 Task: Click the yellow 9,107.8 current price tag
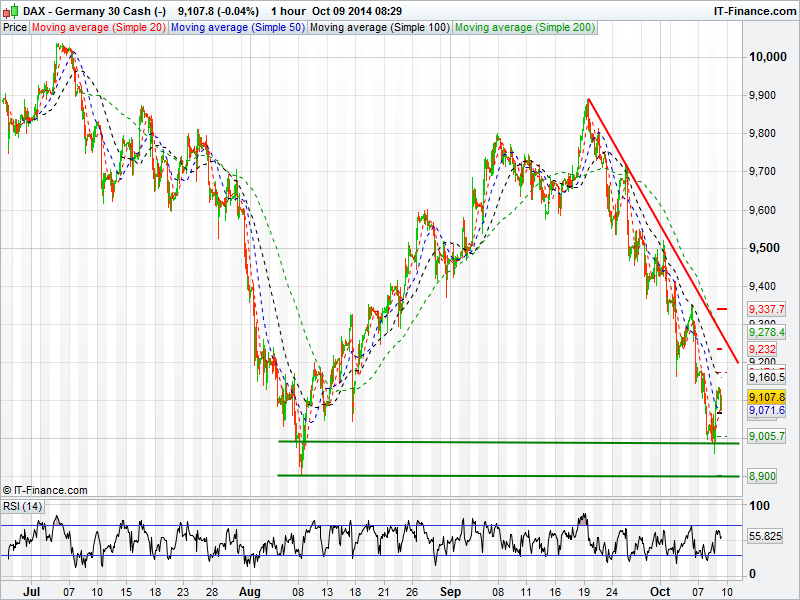coord(767,397)
